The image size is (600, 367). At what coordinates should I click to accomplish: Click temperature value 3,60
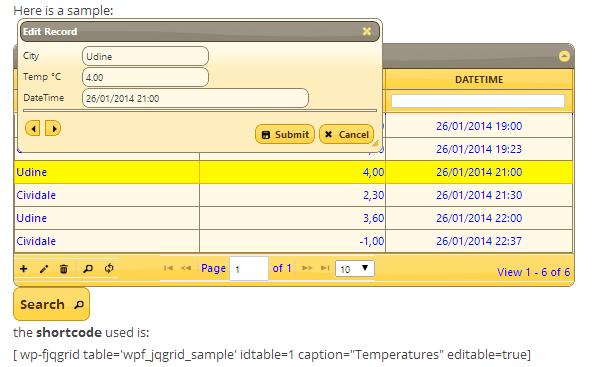point(373,218)
